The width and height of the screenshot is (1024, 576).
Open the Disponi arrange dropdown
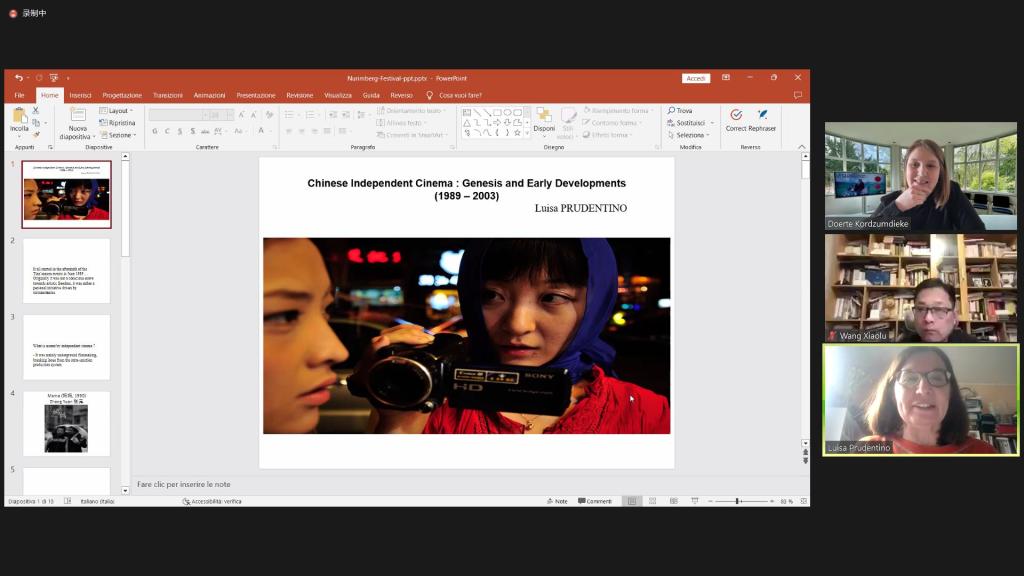(x=544, y=122)
